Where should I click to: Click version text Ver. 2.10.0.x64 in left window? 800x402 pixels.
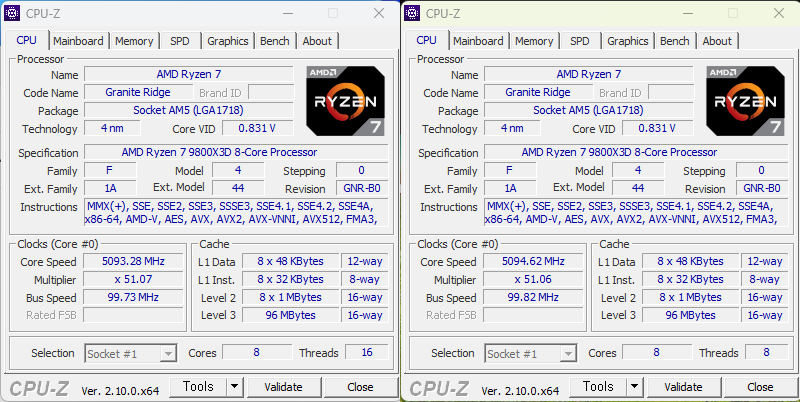point(120,391)
